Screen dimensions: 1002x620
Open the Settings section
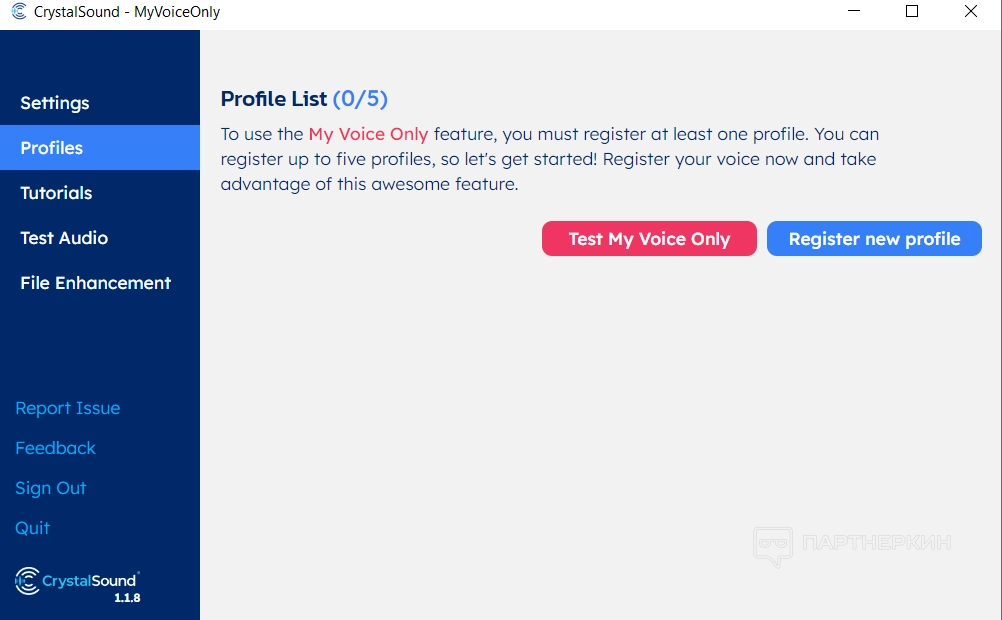(x=55, y=103)
